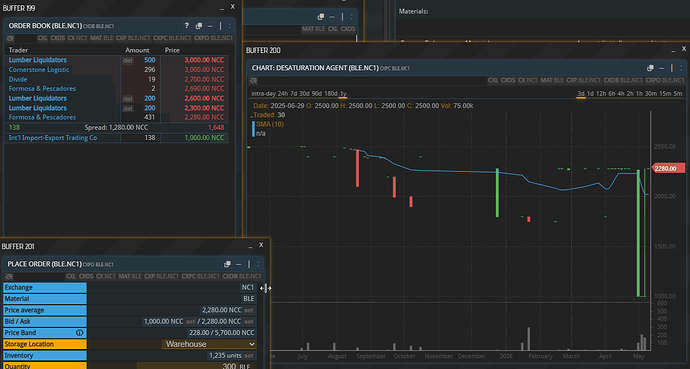
Task: Open CXOB BLE.NC1 from Chart context bar
Action: 623,80
